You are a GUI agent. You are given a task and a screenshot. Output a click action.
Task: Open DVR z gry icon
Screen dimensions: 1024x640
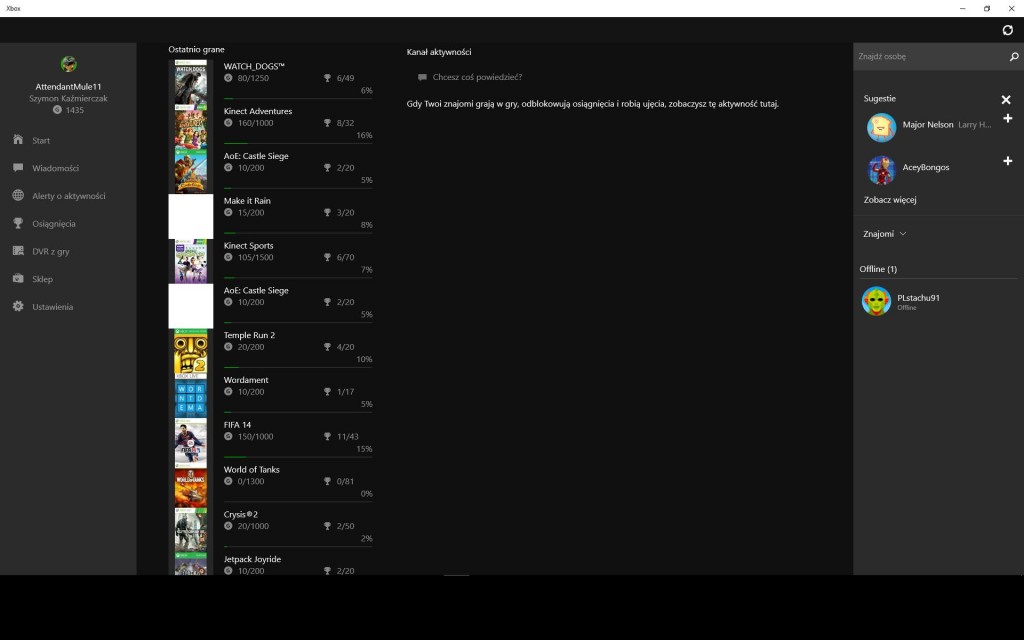(x=18, y=251)
